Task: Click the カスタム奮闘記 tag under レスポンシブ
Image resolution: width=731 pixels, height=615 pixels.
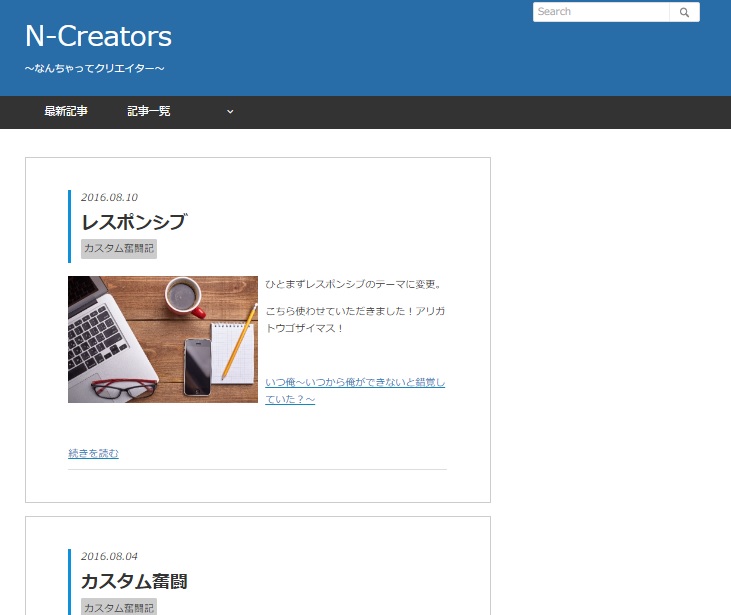Action: [119, 249]
